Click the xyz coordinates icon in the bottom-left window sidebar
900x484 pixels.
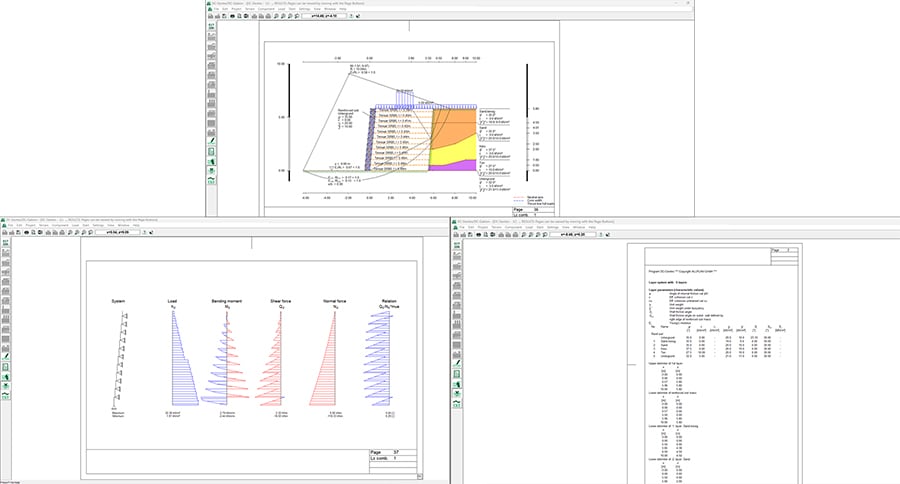pyautogui.click(x=5, y=242)
